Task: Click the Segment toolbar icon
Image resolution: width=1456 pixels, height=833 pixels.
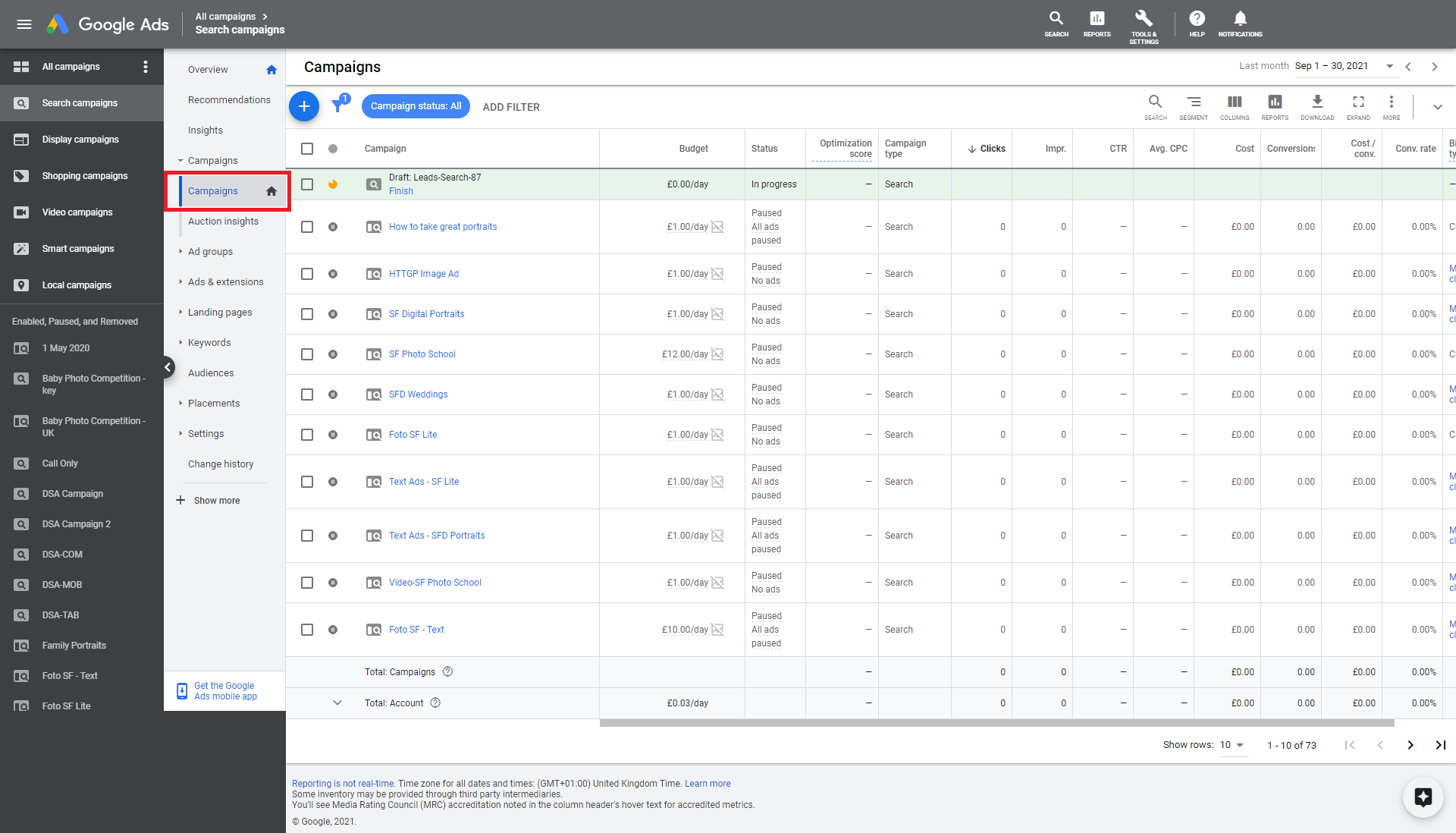Action: point(1193,102)
